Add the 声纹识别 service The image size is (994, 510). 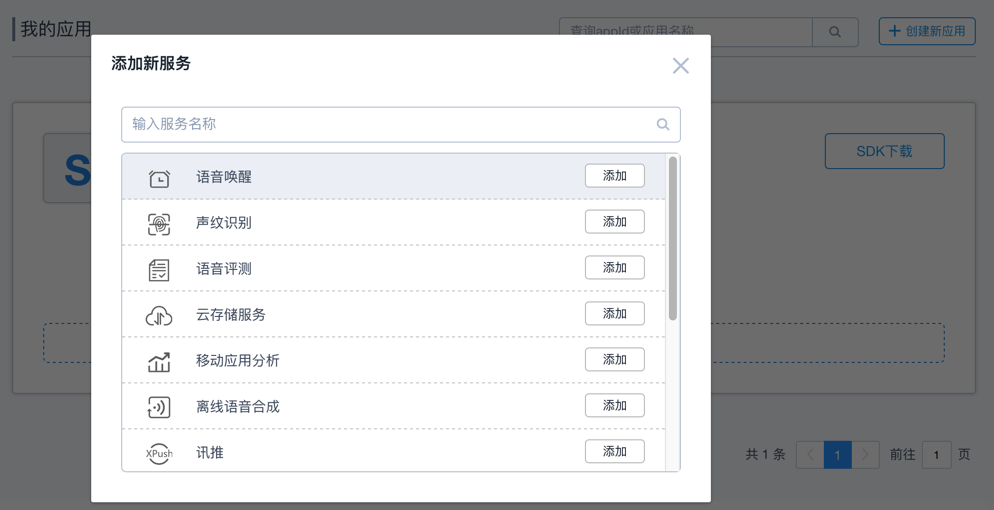coord(614,222)
